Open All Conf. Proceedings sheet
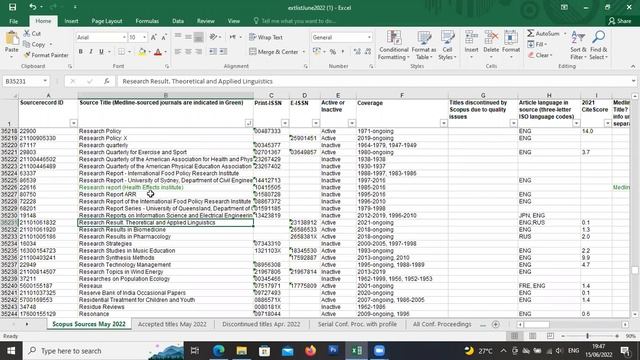640x360 pixels. coord(442,324)
